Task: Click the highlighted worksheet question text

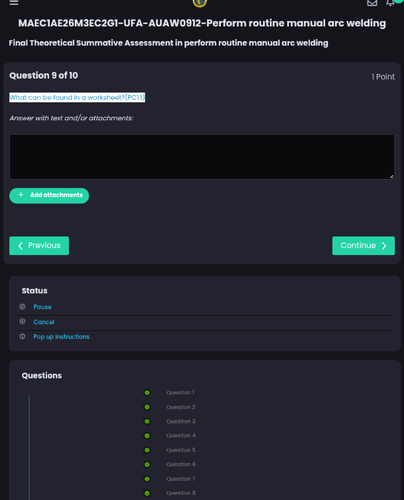Action: [77, 97]
